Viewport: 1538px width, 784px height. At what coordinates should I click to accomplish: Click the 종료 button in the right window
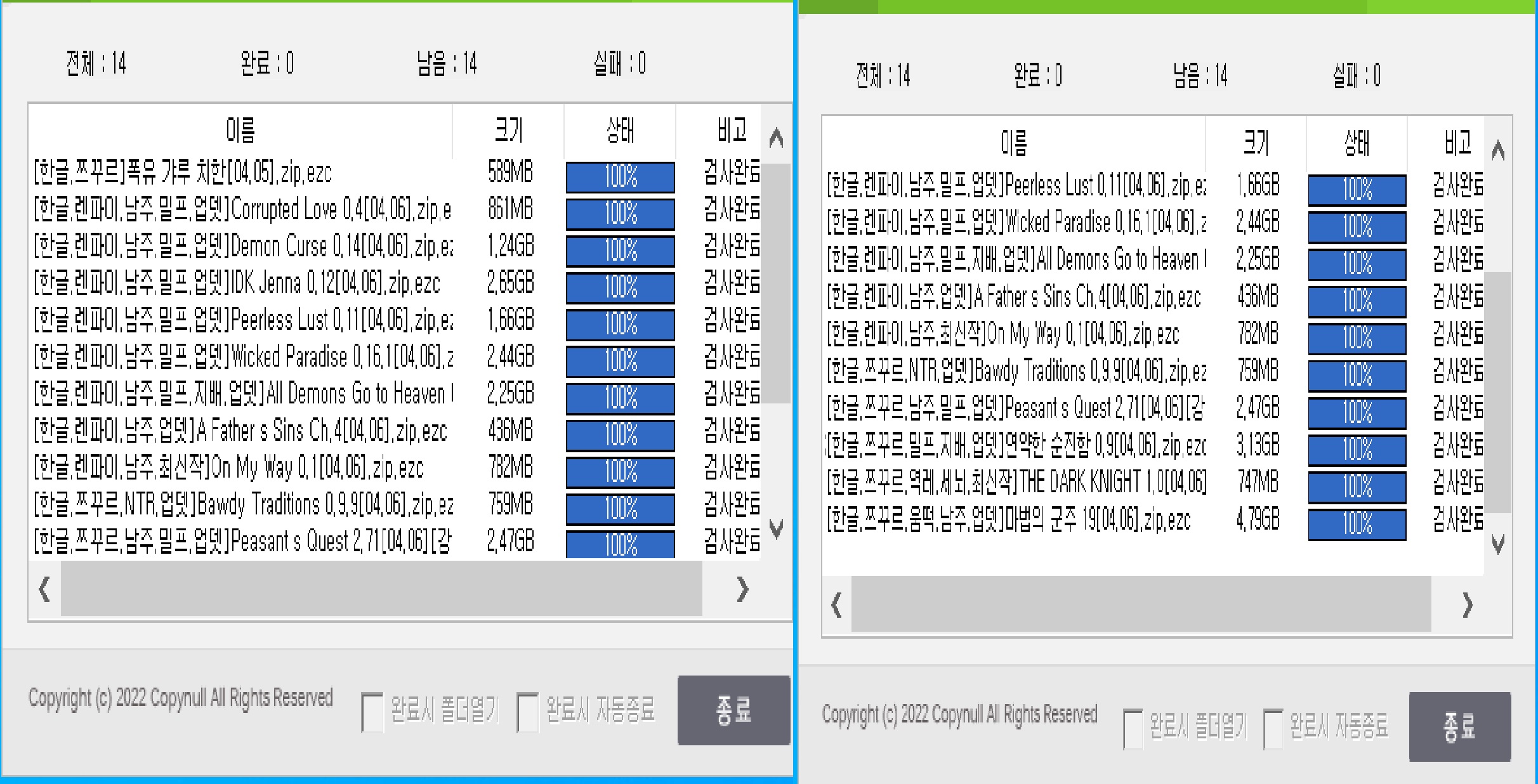[x=1459, y=726]
